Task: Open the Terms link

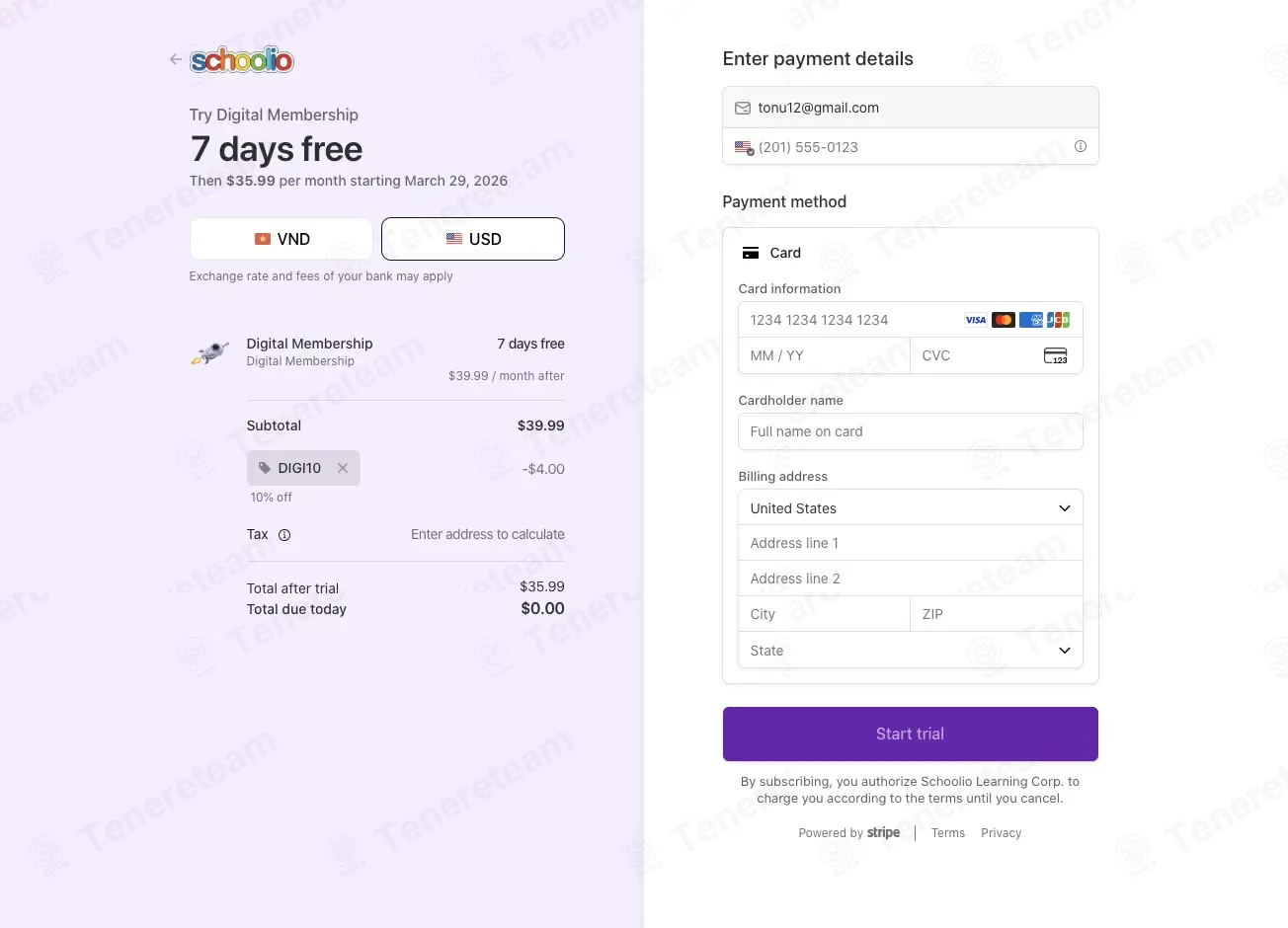Action: tap(948, 833)
